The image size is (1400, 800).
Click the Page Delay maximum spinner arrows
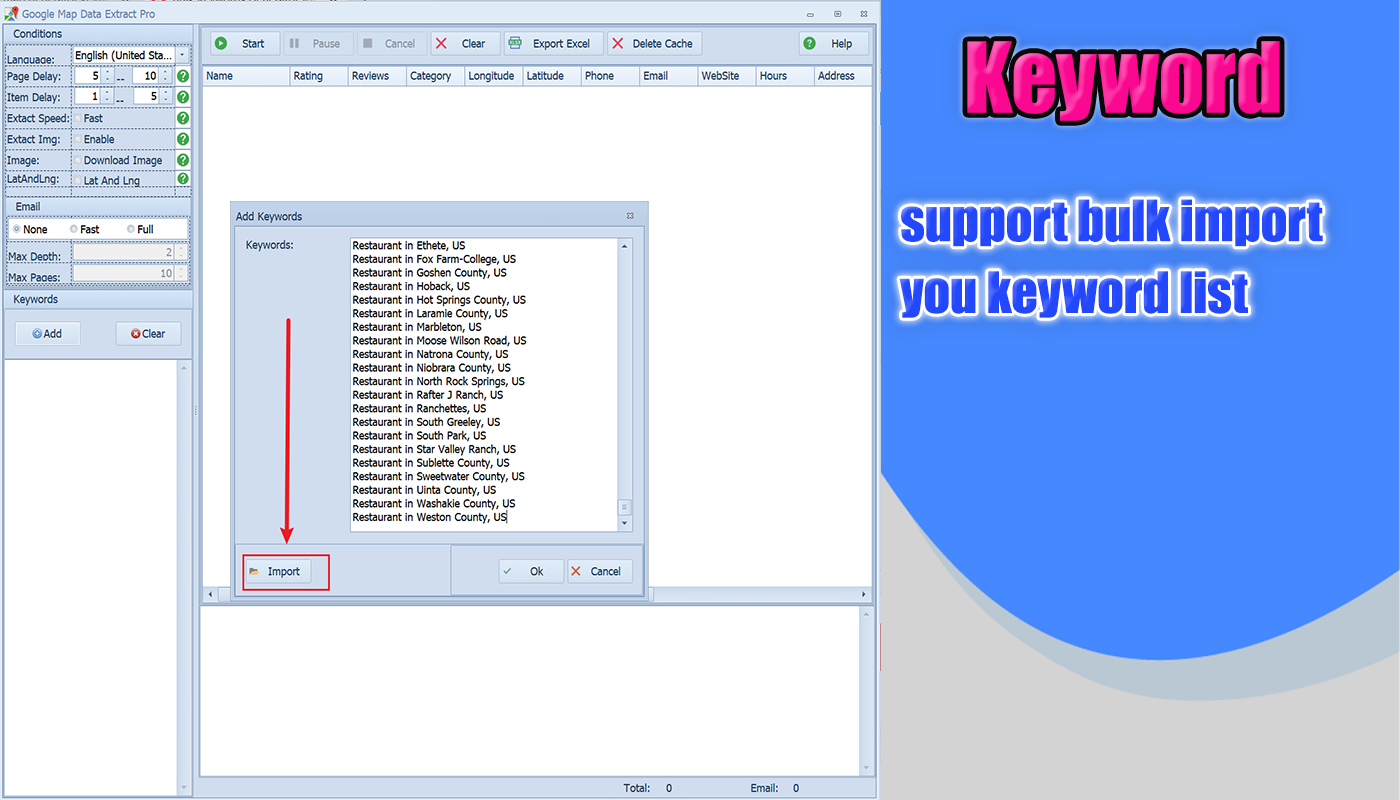[166, 76]
